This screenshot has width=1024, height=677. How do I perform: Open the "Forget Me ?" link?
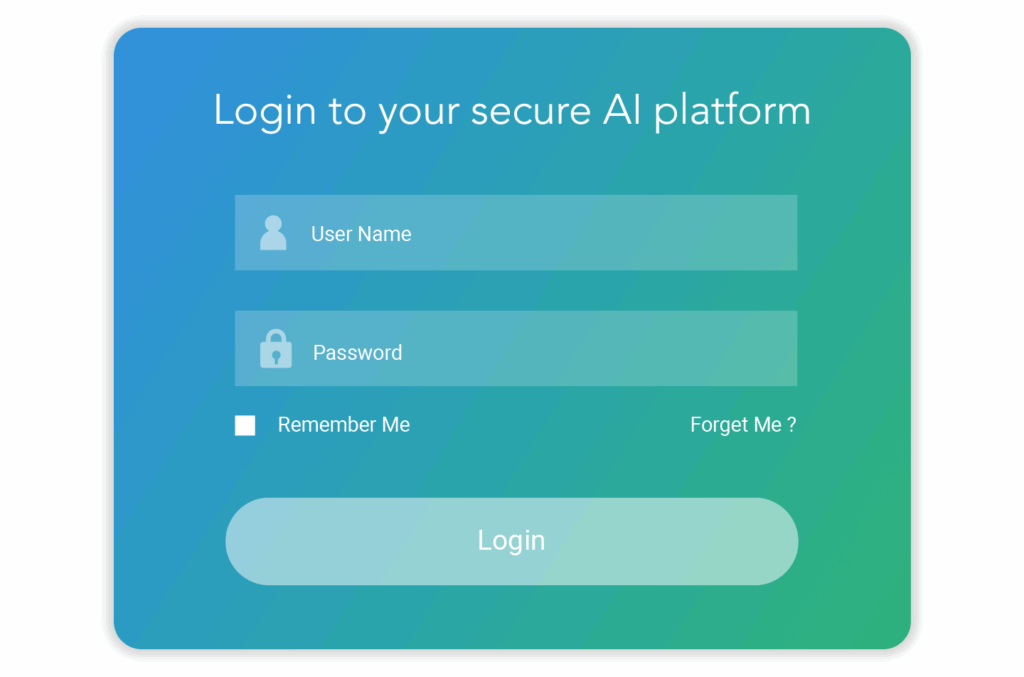pos(742,425)
